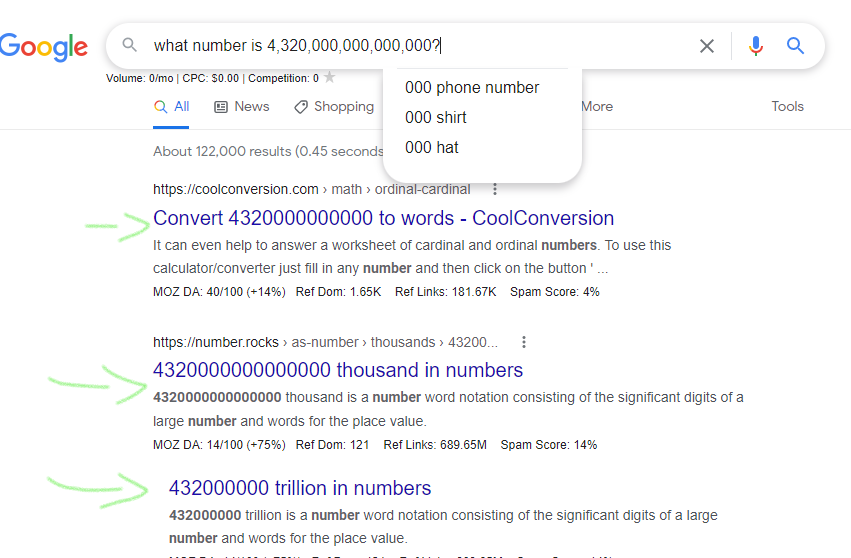This screenshot has width=851, height=558.
Task: Click 'MOZ DA: 40/100 (+14%)' metric
Action: 219,292
